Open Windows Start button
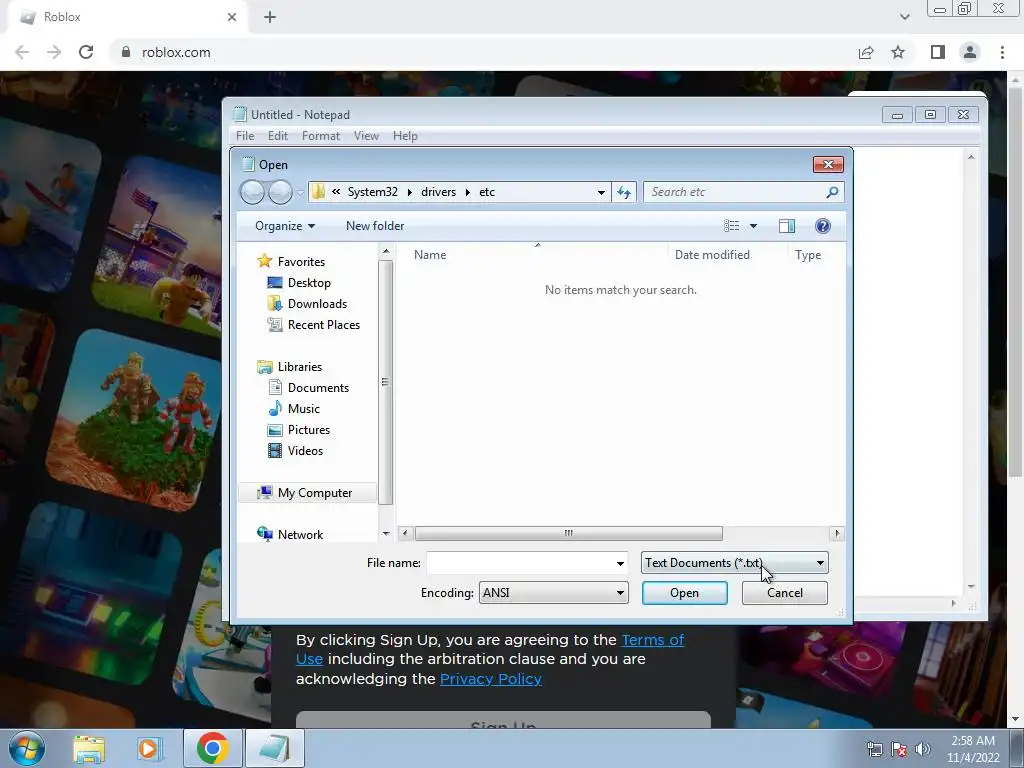 point(27,748)
